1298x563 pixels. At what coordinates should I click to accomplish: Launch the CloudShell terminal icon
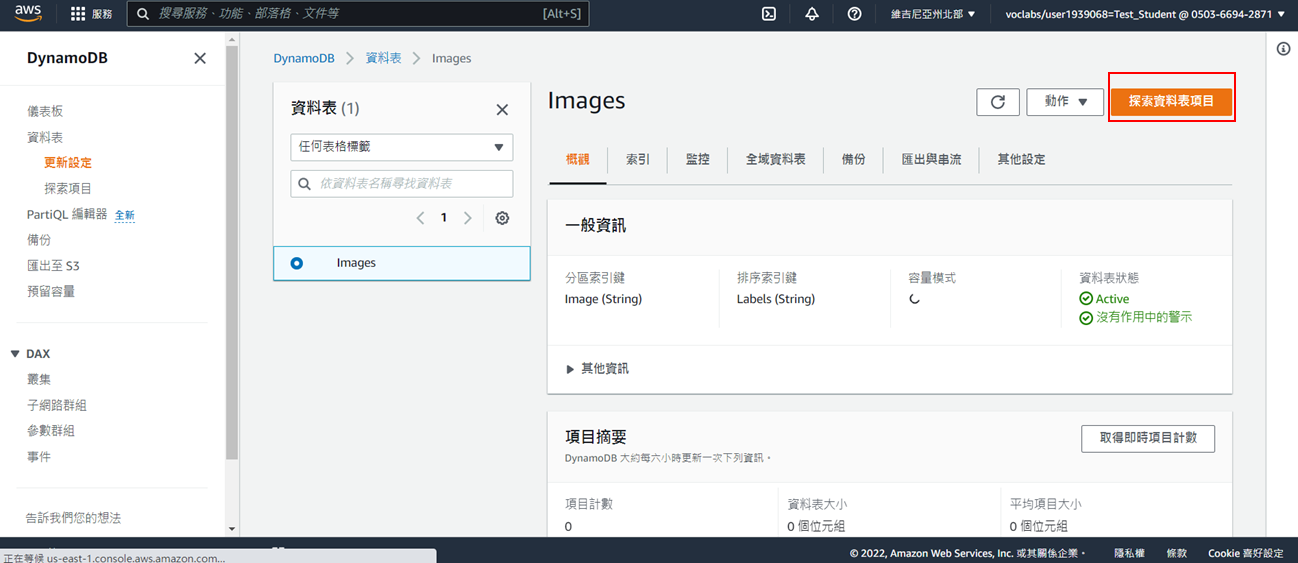pos(769,14)
